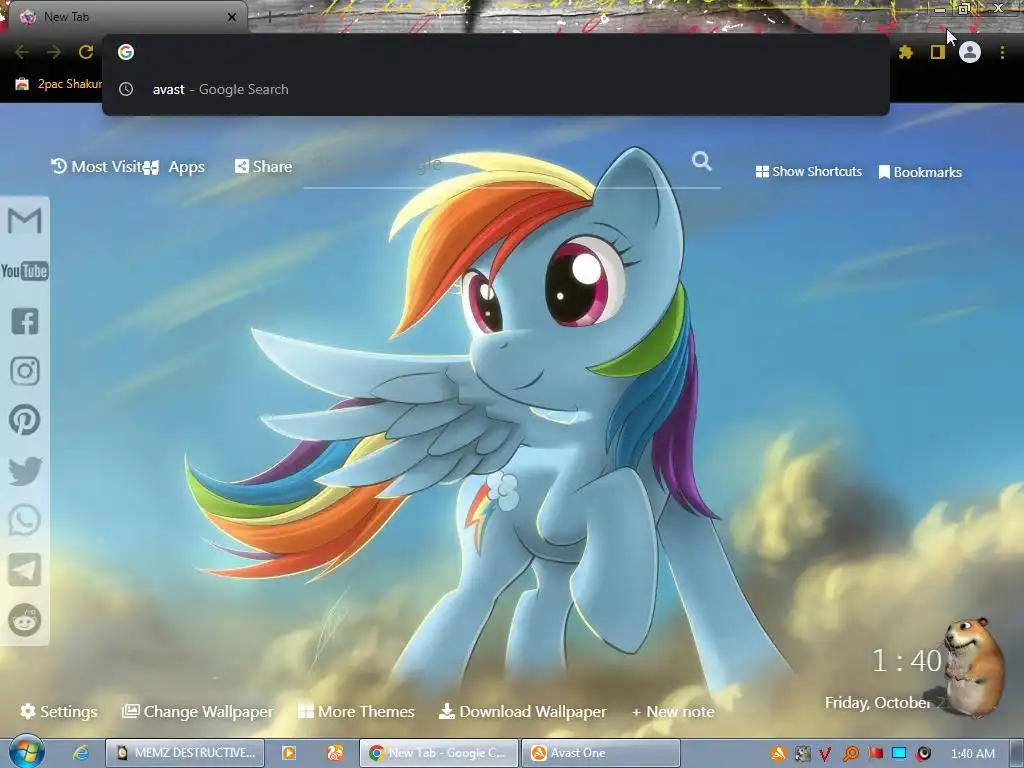Screen dimensions: 1024x768
Task: Open the volume speaker tray icon
Action: (x=923, y=754)
